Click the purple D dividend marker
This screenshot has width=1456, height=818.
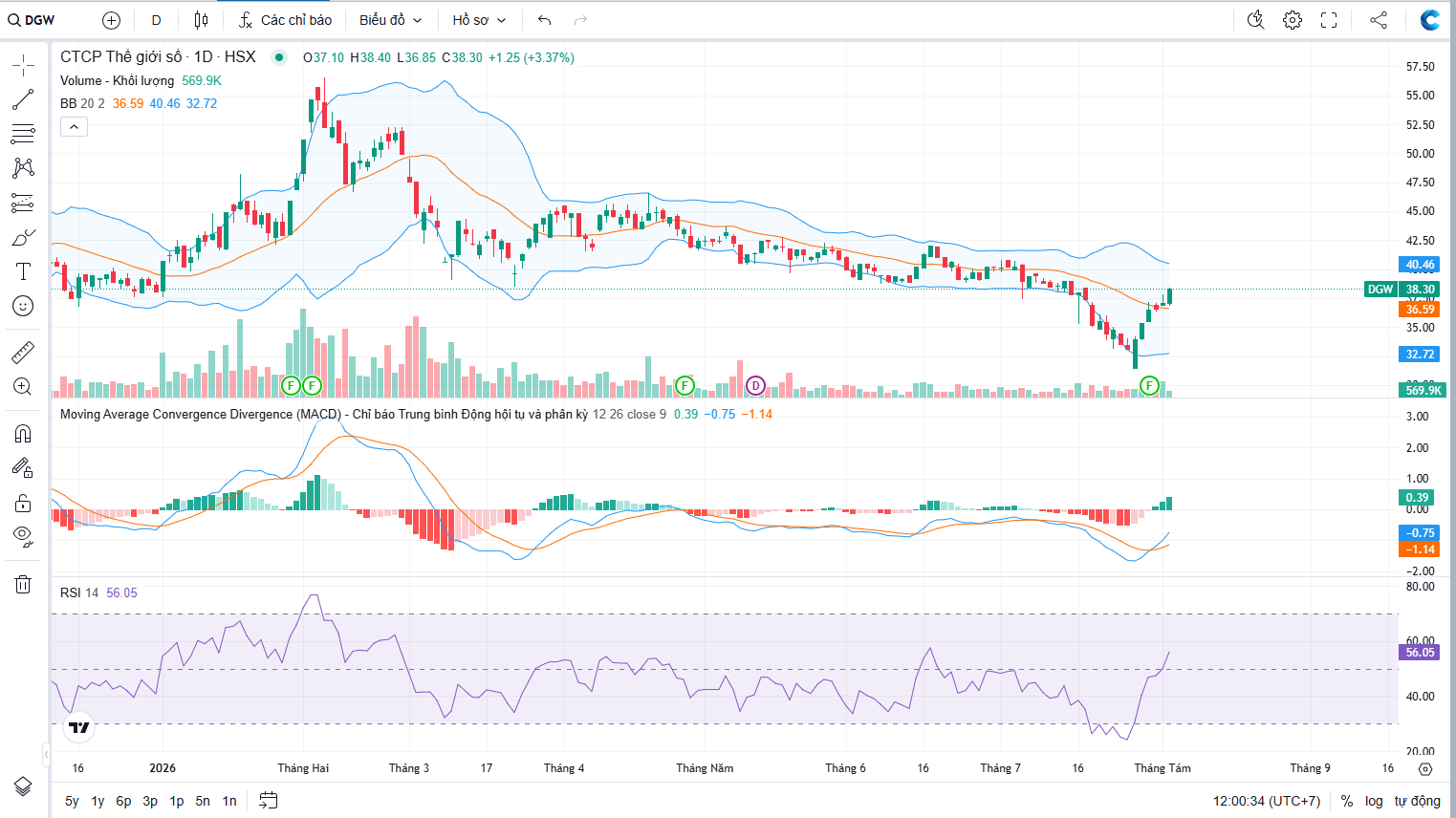(755, 386)
